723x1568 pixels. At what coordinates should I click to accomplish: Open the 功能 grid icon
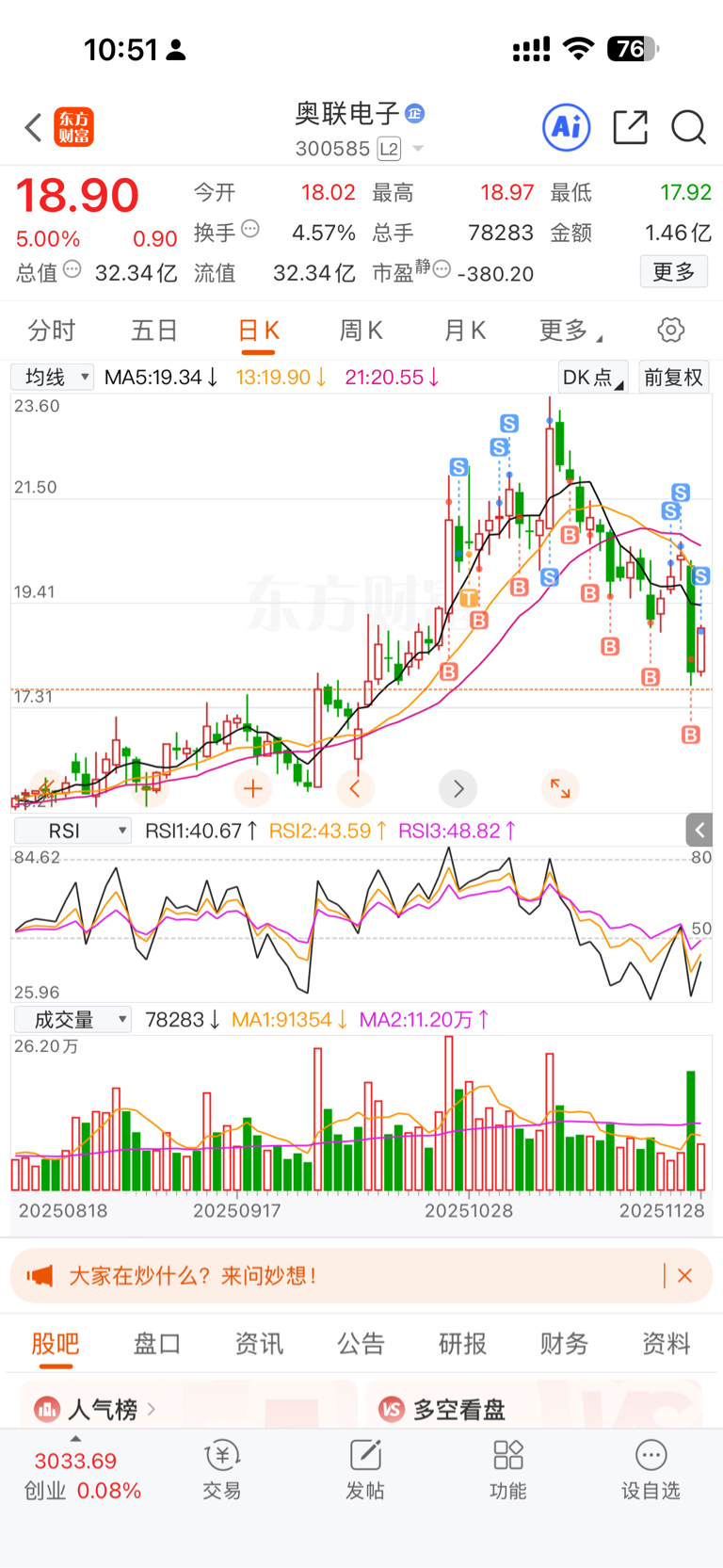508,1456
